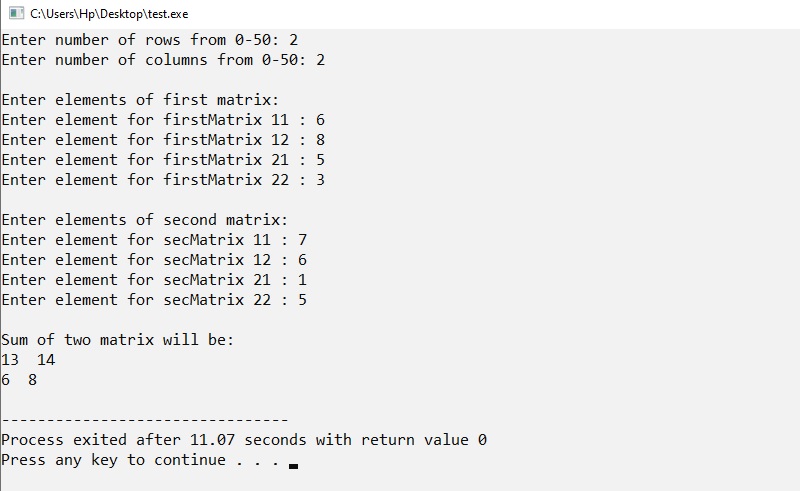Select the firstMatrix 12 input line
800x491 pixels.
(x=163, y=139)
